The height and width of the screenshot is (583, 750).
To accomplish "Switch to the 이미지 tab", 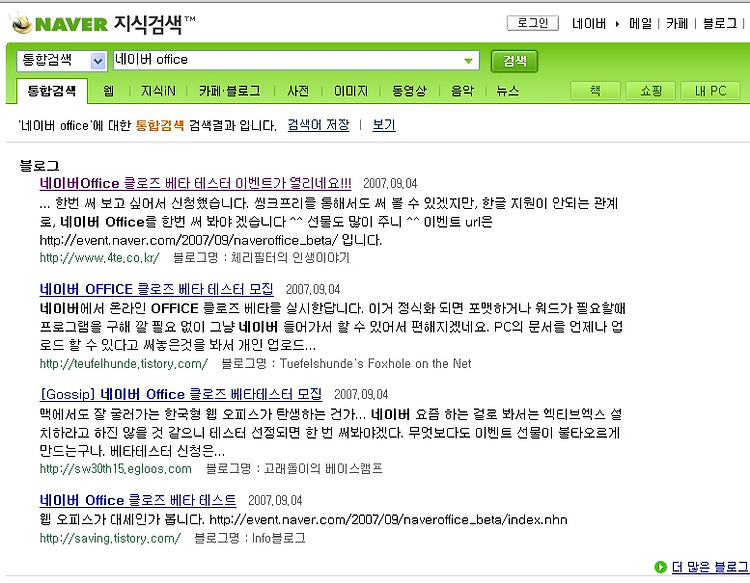I will [x=351, y=91].
